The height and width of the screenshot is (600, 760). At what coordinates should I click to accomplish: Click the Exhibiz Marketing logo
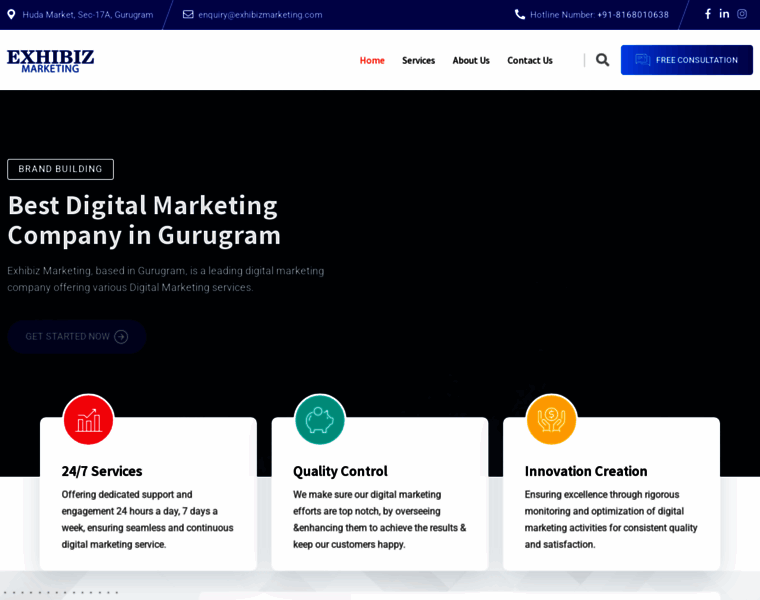coord(50,61)
